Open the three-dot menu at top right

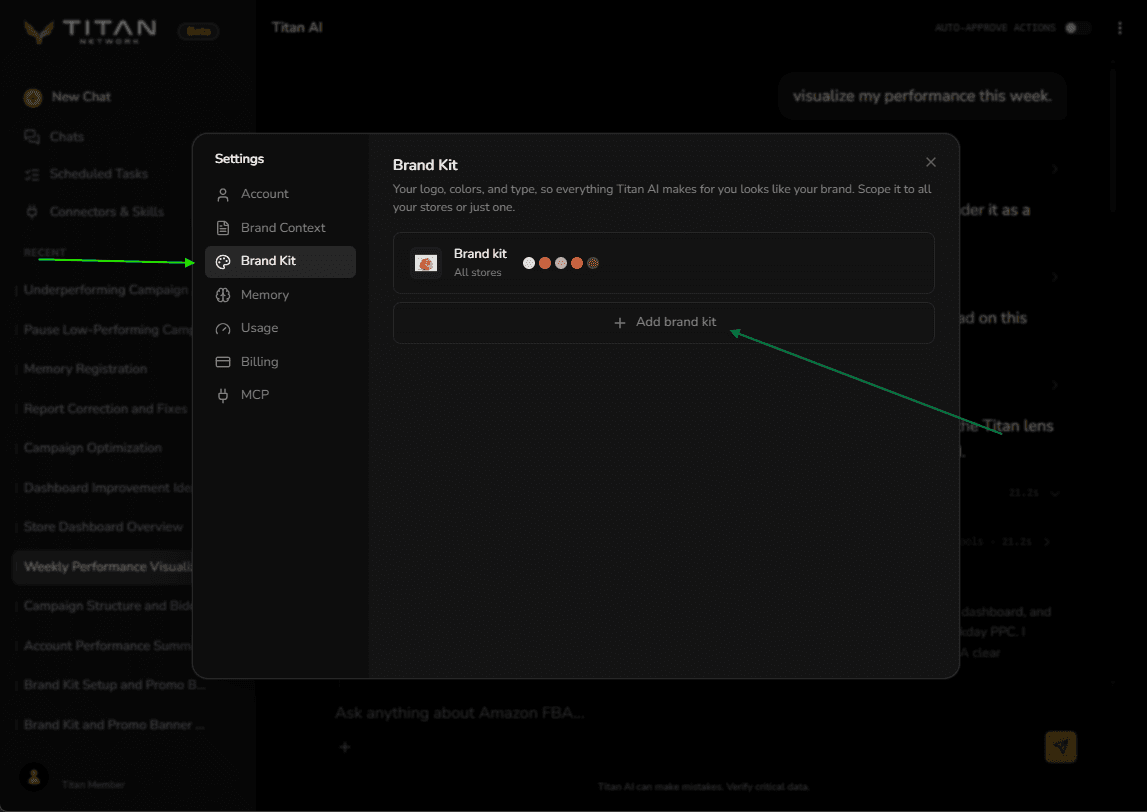tap(1120, 28)
